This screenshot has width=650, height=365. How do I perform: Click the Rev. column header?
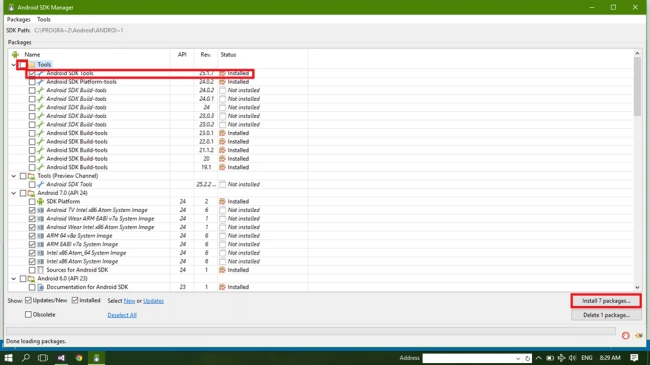206,54
